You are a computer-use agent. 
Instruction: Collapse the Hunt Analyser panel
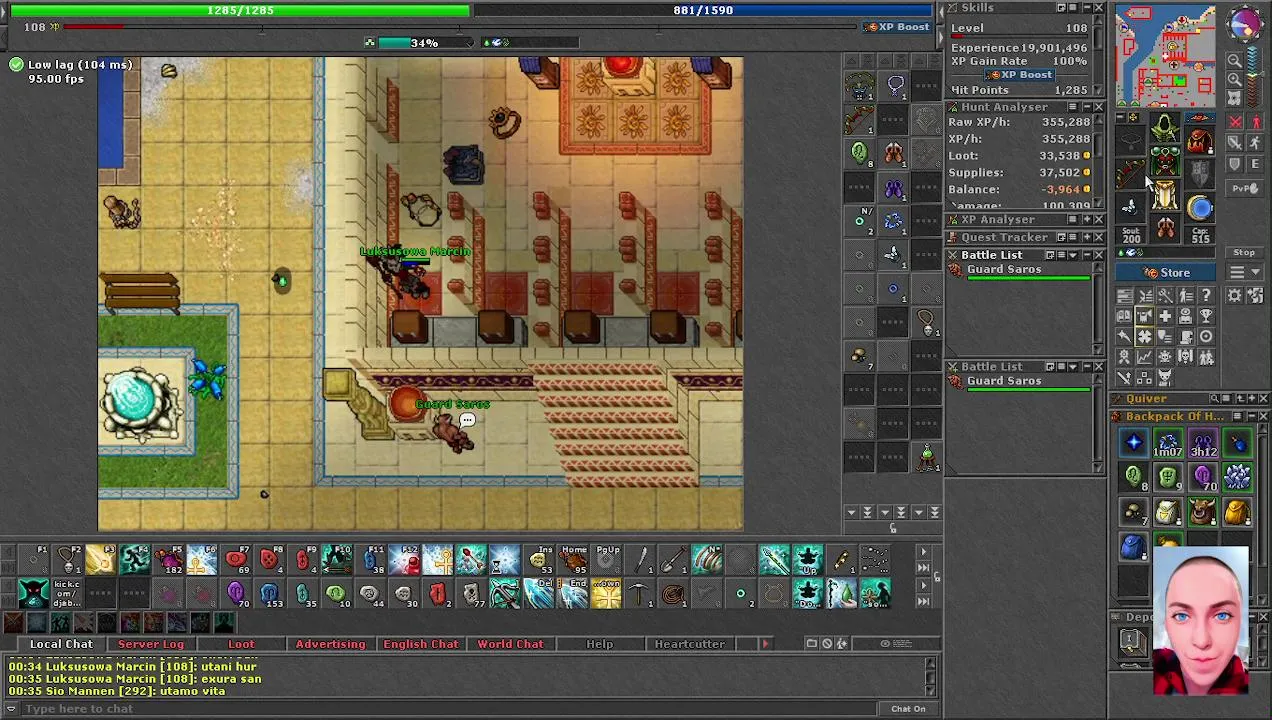click(1085, 107)
